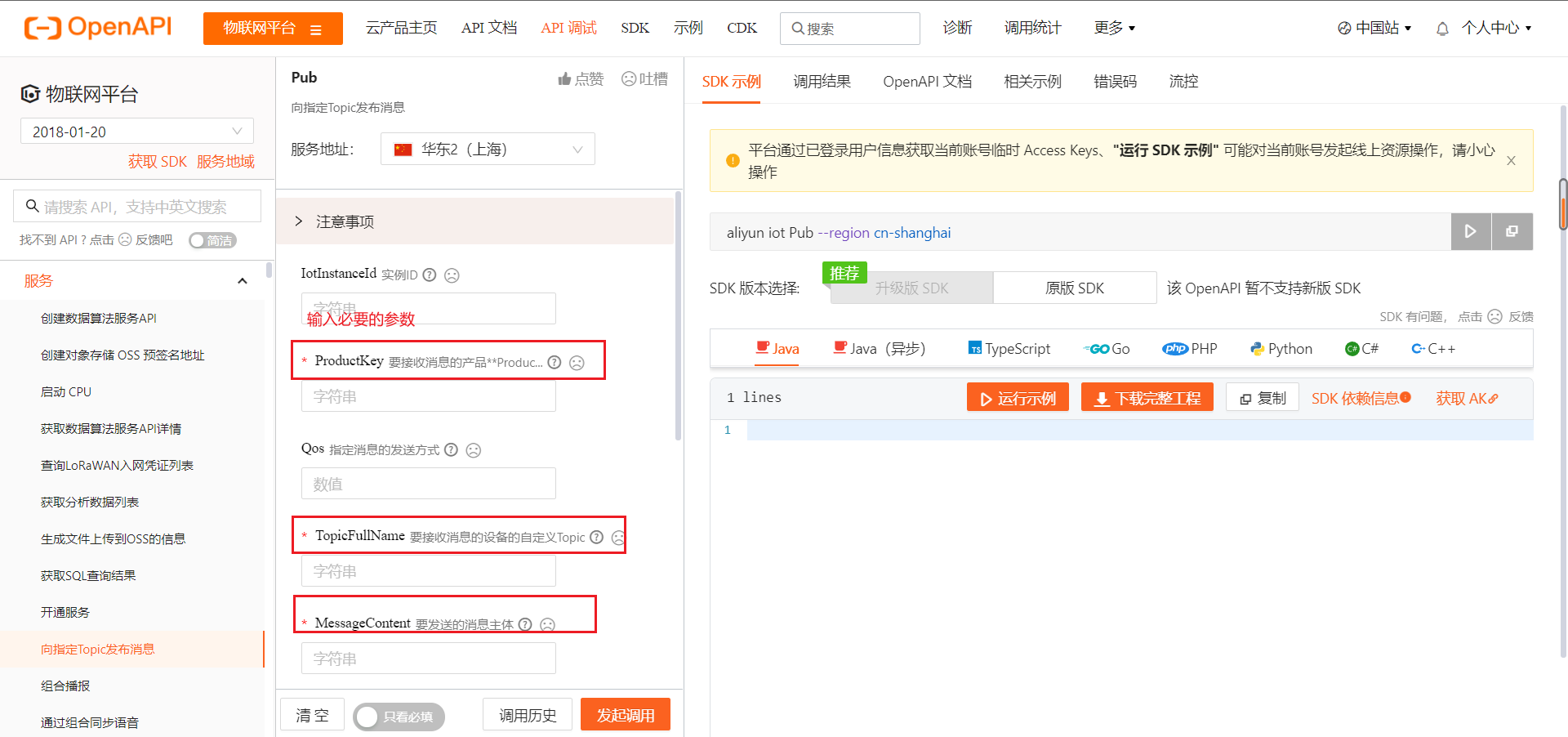Click feedback face next to MessageContent
The height and width of the screenshot is (737, 1568).
point(547,625)
